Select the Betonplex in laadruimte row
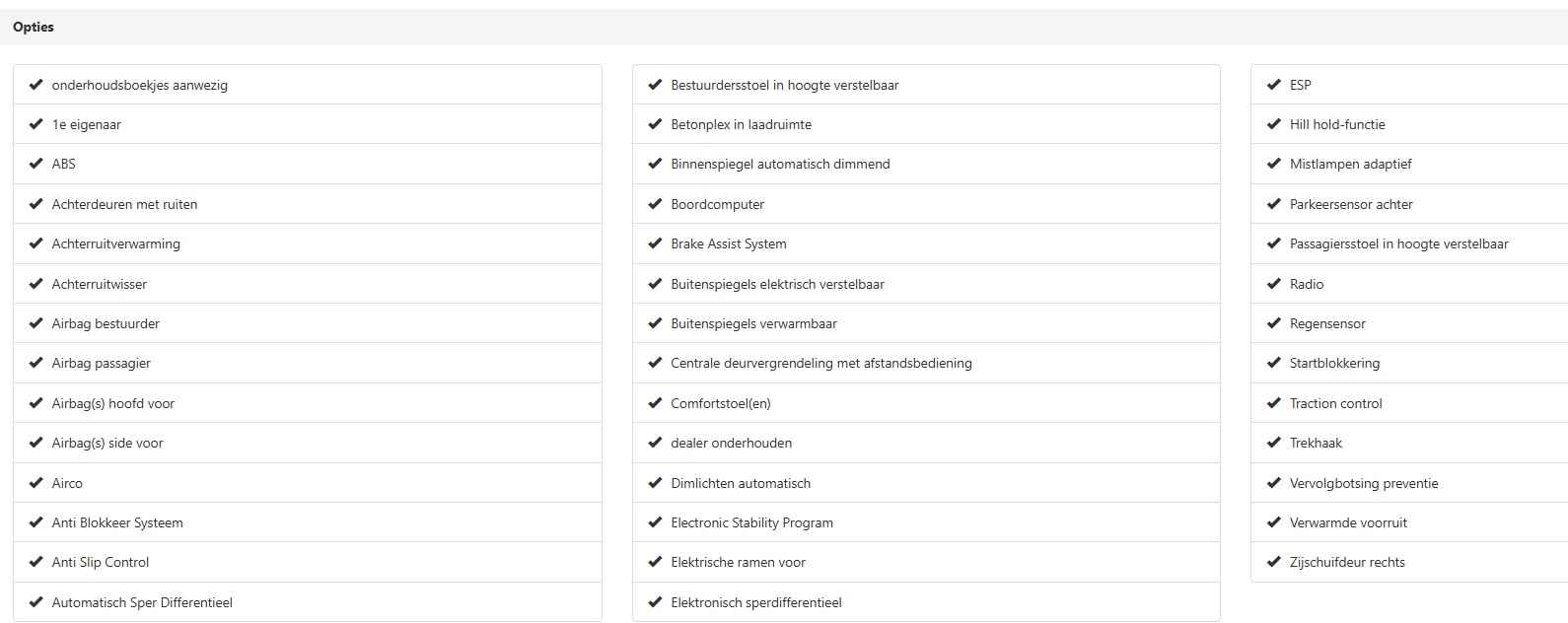The height and width of the screenshot is (623, 1568). 926,124
